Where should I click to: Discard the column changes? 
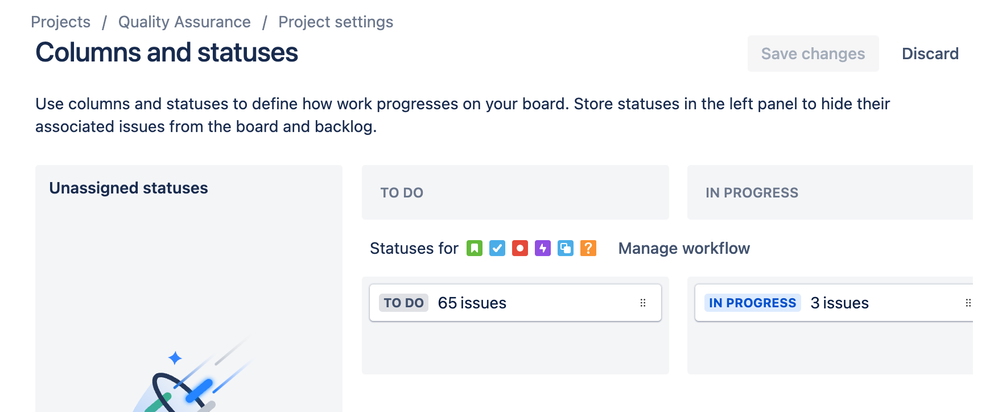(x=930, y=54)
